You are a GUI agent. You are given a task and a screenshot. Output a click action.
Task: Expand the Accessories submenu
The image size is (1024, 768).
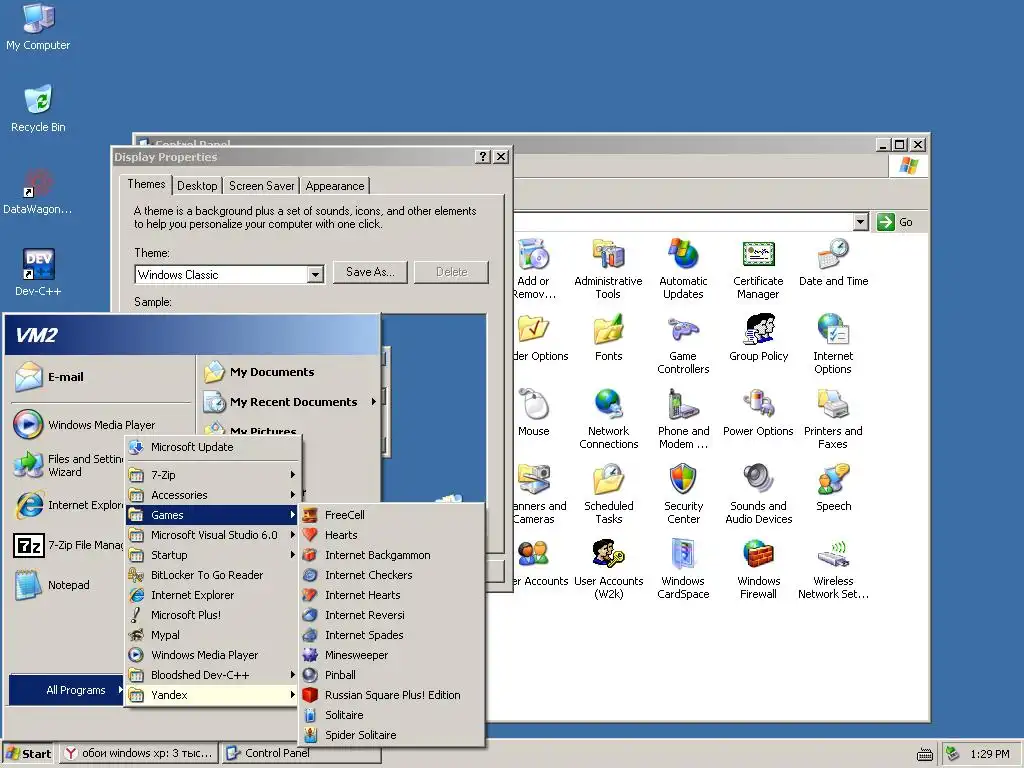click(x=213, y=495)
